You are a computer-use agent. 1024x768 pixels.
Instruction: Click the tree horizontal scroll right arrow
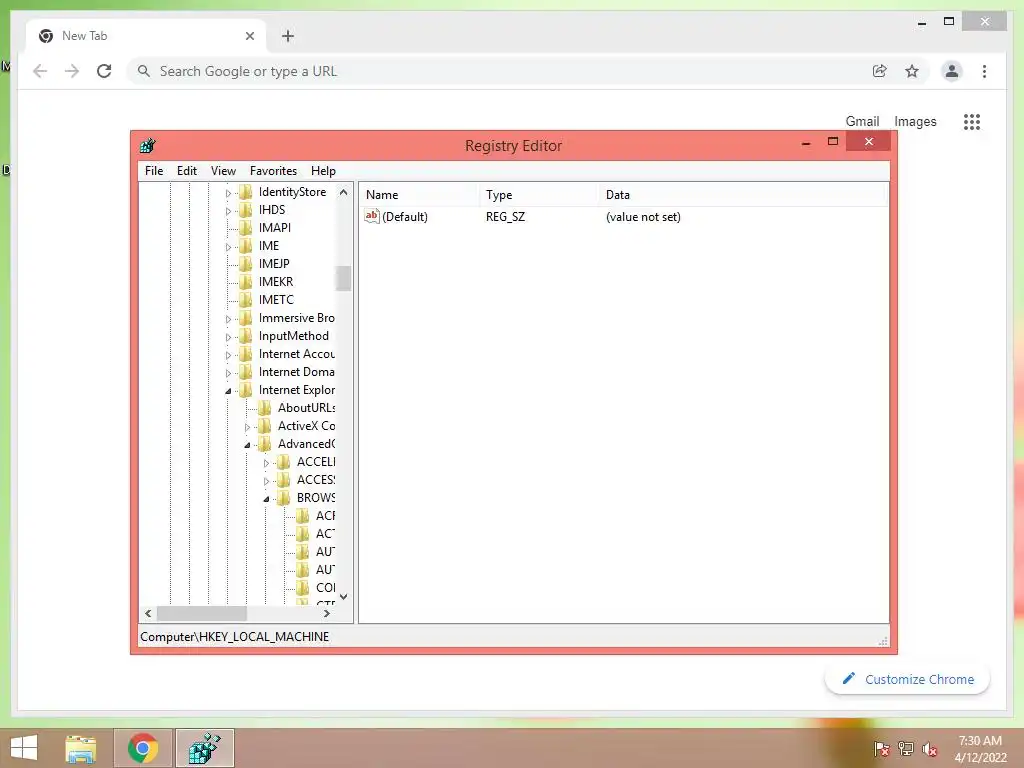327,613
